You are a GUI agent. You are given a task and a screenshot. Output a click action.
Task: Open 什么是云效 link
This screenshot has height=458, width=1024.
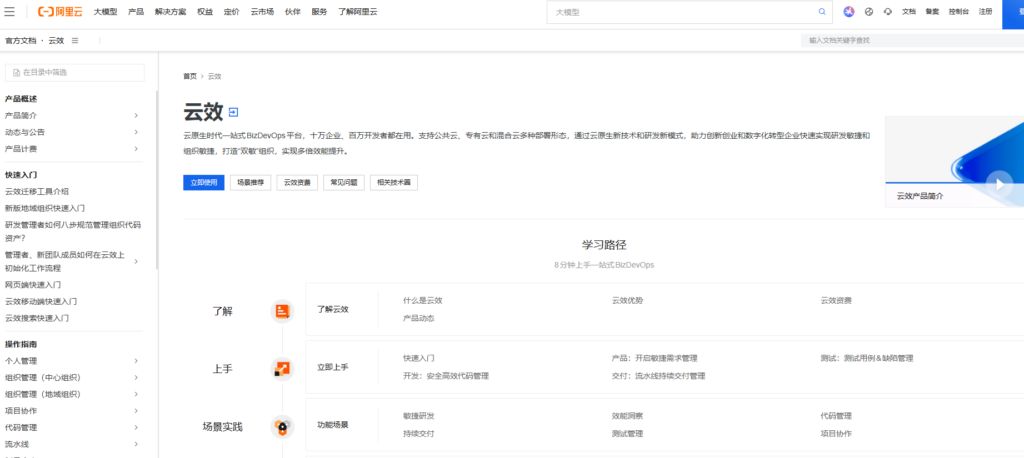click(423, 301)
